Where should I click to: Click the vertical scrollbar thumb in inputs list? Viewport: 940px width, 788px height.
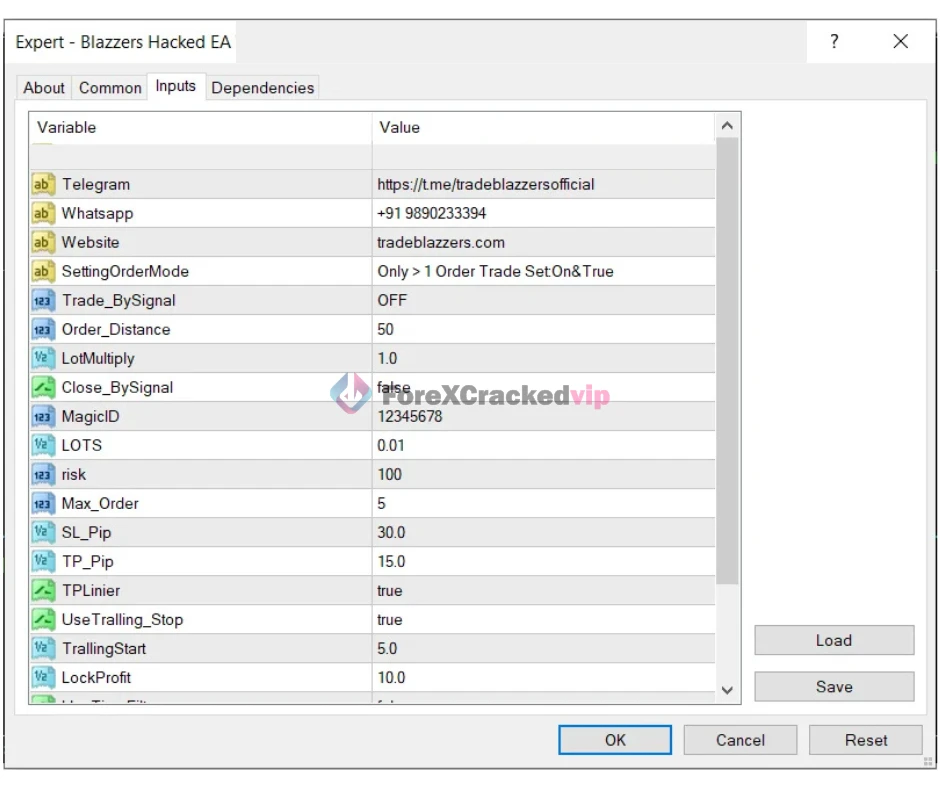point(727,360)
